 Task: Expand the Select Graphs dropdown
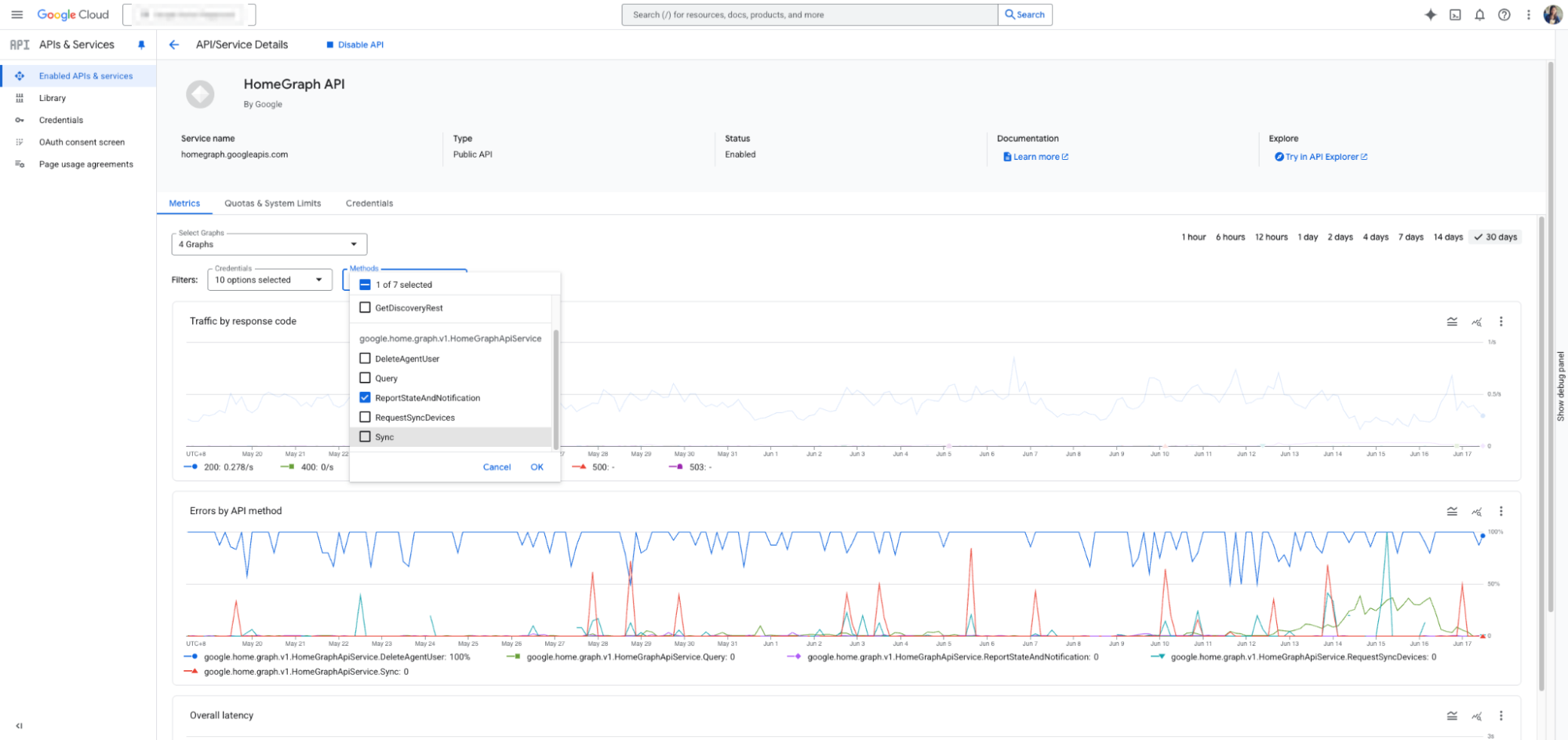[x=269, y=245]
